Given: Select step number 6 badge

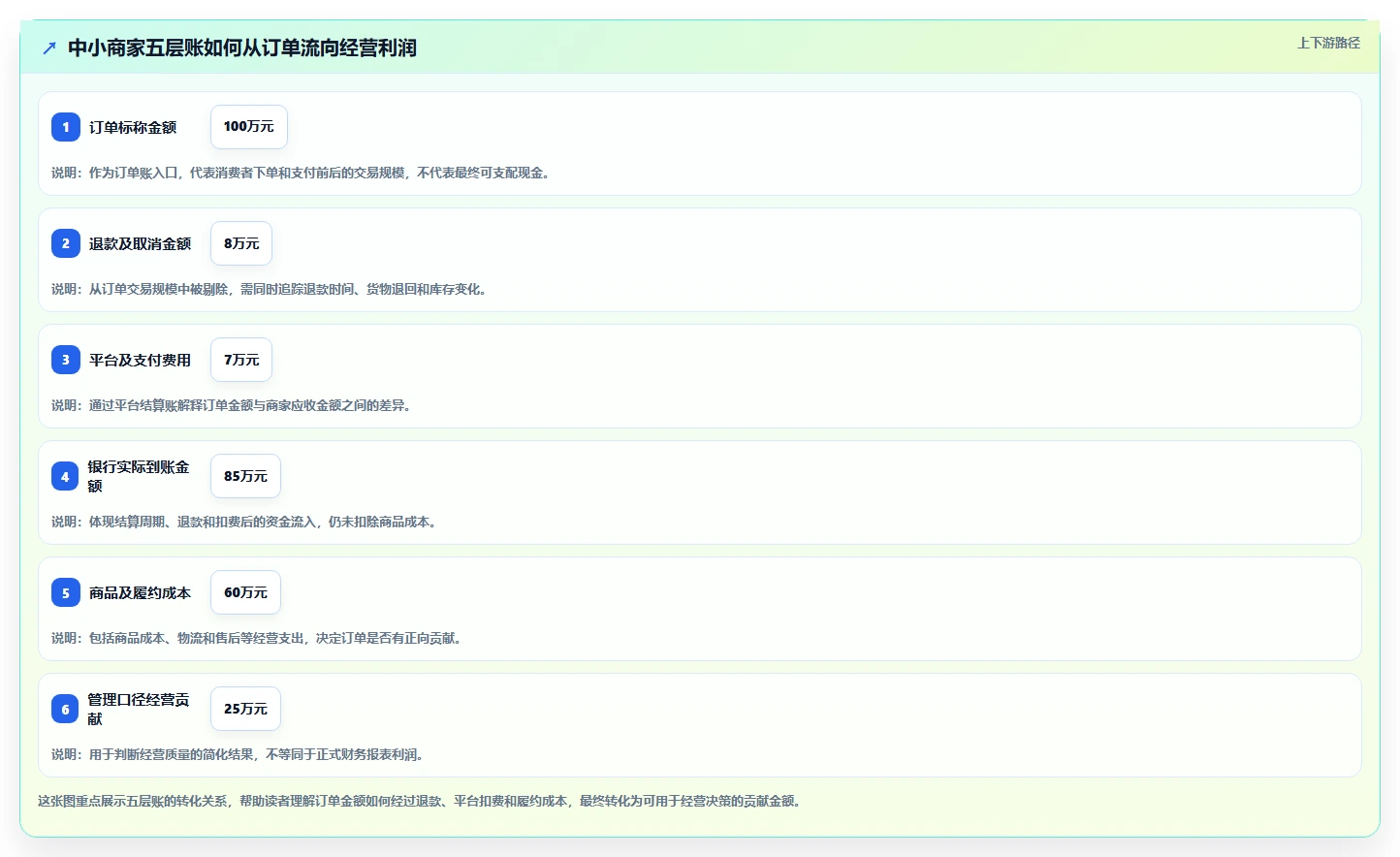Looking at the screenshot, I should (65, 709).
